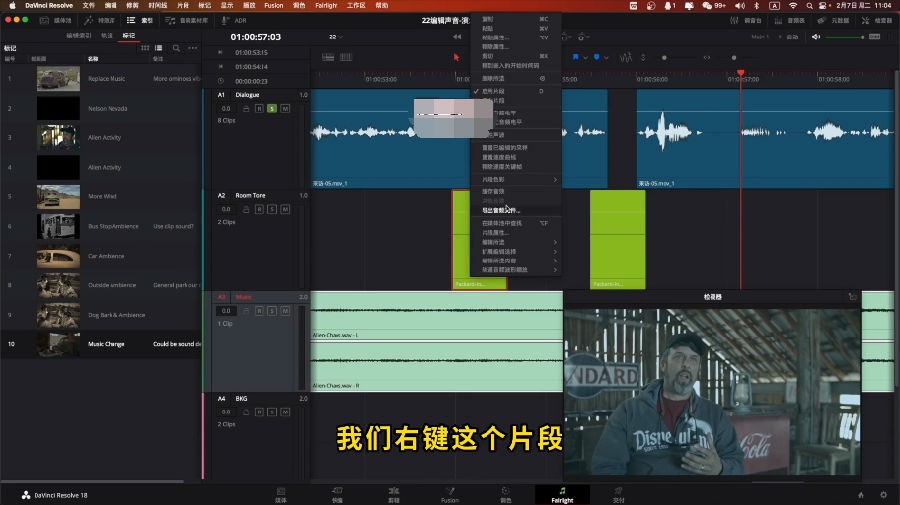Click the viewer panel expand icon
Screen dimensions: 900x505
[852, 297]
